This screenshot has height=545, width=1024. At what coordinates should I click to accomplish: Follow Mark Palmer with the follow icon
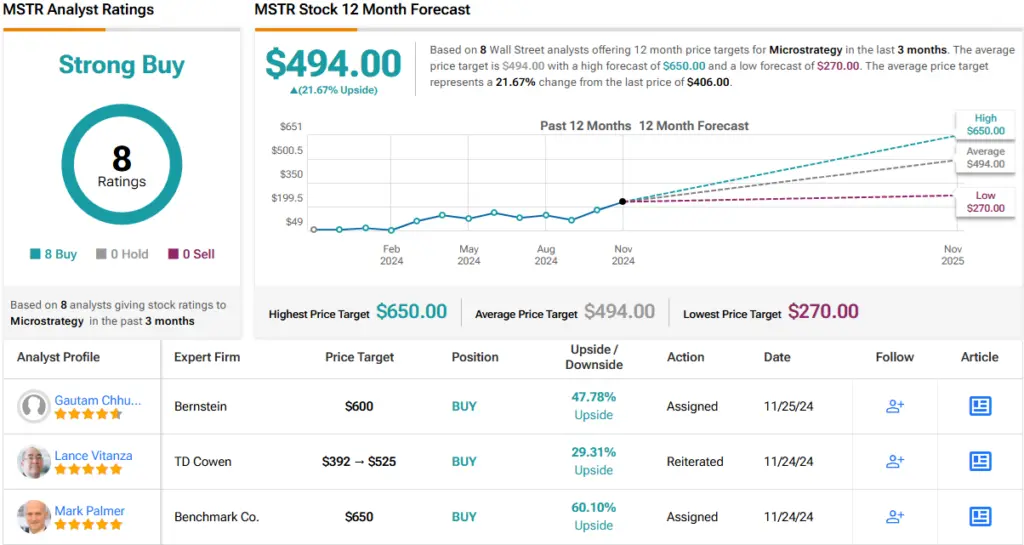click(x=895, y=517)
